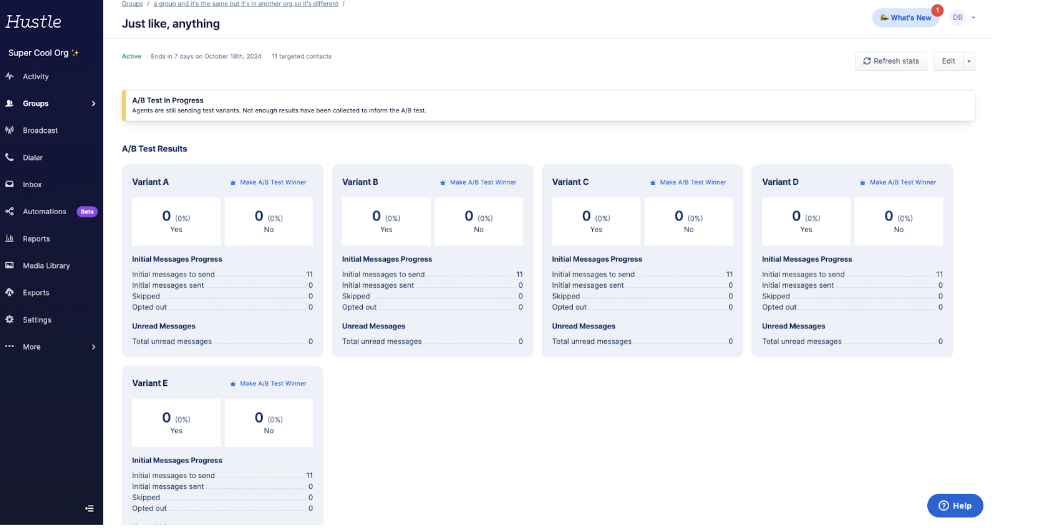Click the Inbox icon in sidebar

point(10,184)
